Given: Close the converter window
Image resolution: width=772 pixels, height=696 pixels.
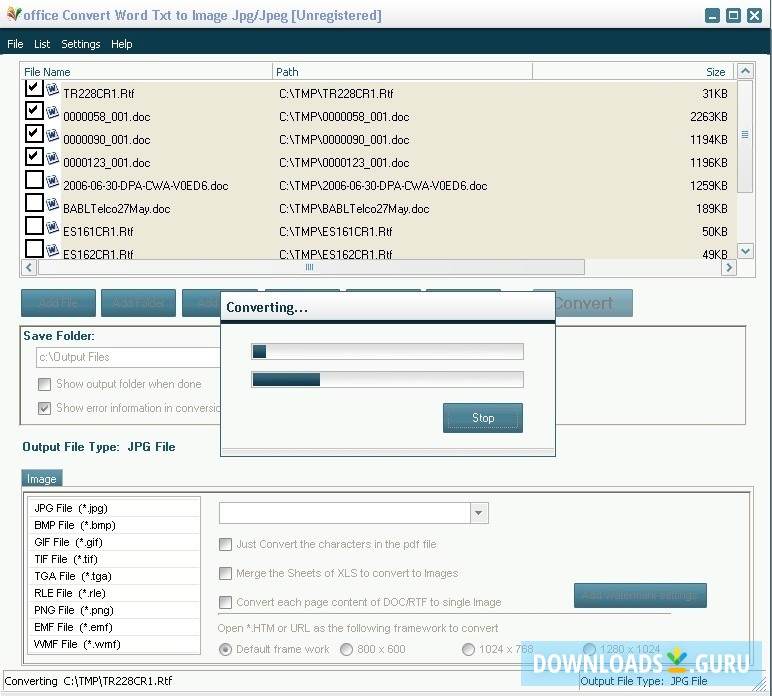Looking at the screenshot, I should click(x=754, y=15).
